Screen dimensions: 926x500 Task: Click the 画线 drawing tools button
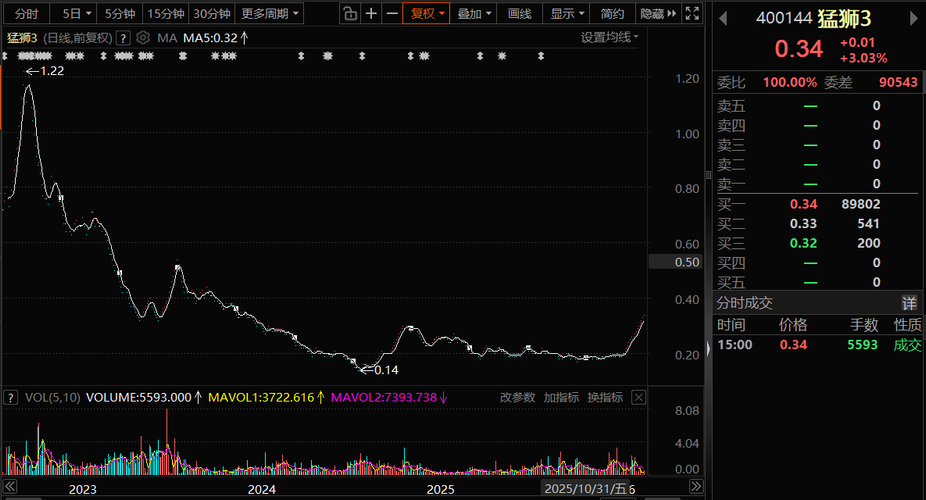click(x=520, y=14)
